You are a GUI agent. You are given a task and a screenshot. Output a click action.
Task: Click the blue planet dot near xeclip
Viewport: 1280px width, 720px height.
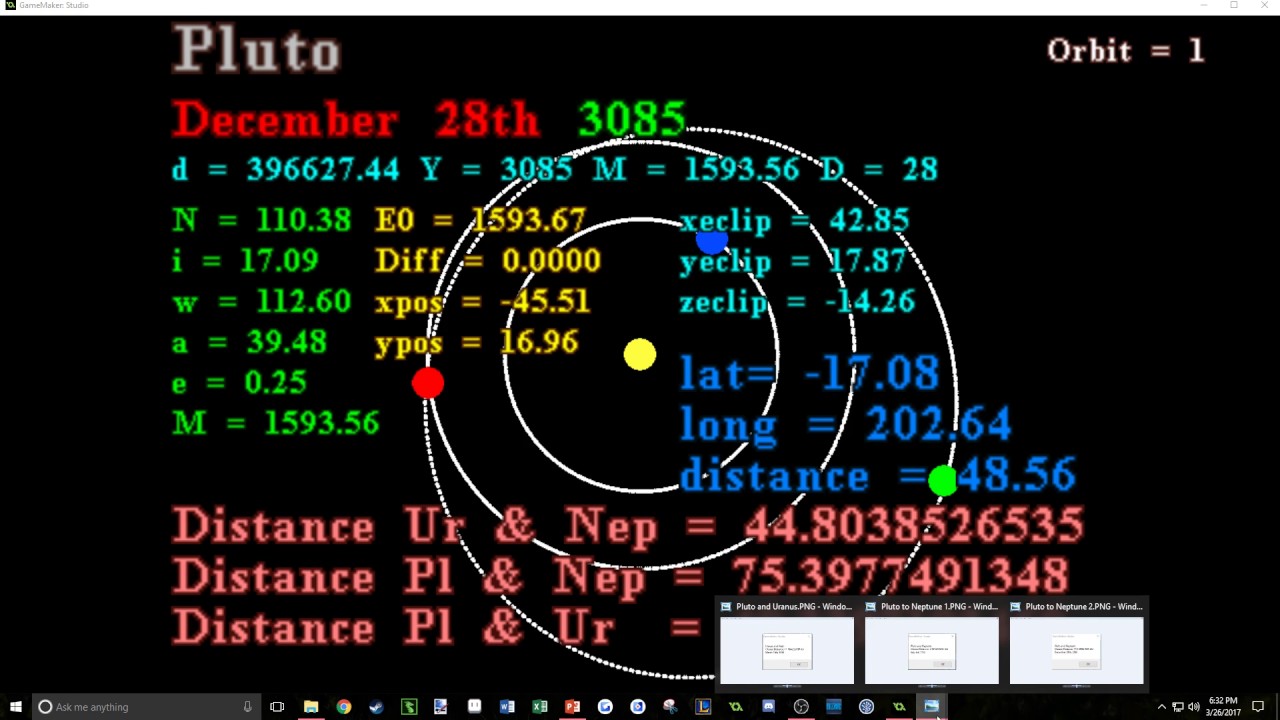coord(712,241)
